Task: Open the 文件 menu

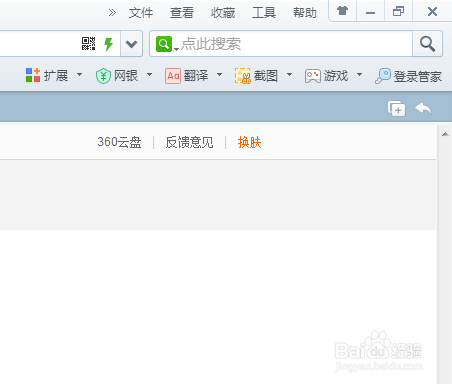Action: pyautogui.click(x=141, y=13)
